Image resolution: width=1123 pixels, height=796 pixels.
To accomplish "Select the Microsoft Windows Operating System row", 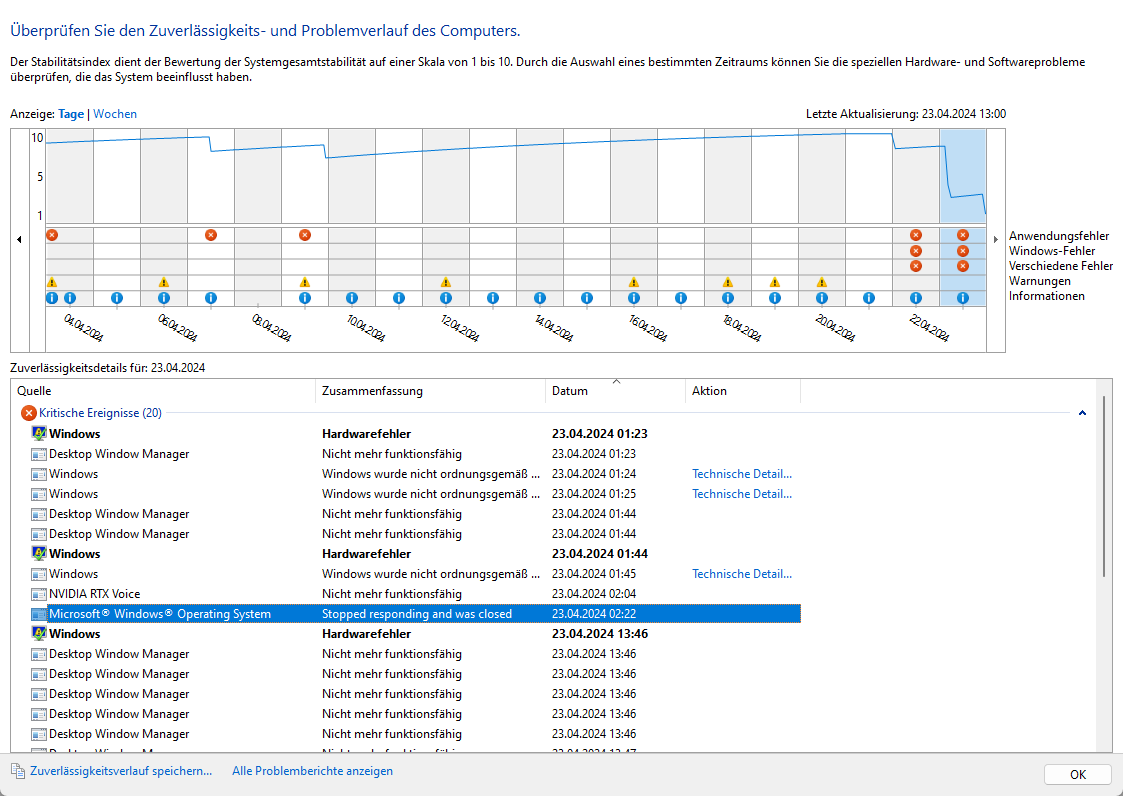I will pyautogui.click(x=415, y=614).
